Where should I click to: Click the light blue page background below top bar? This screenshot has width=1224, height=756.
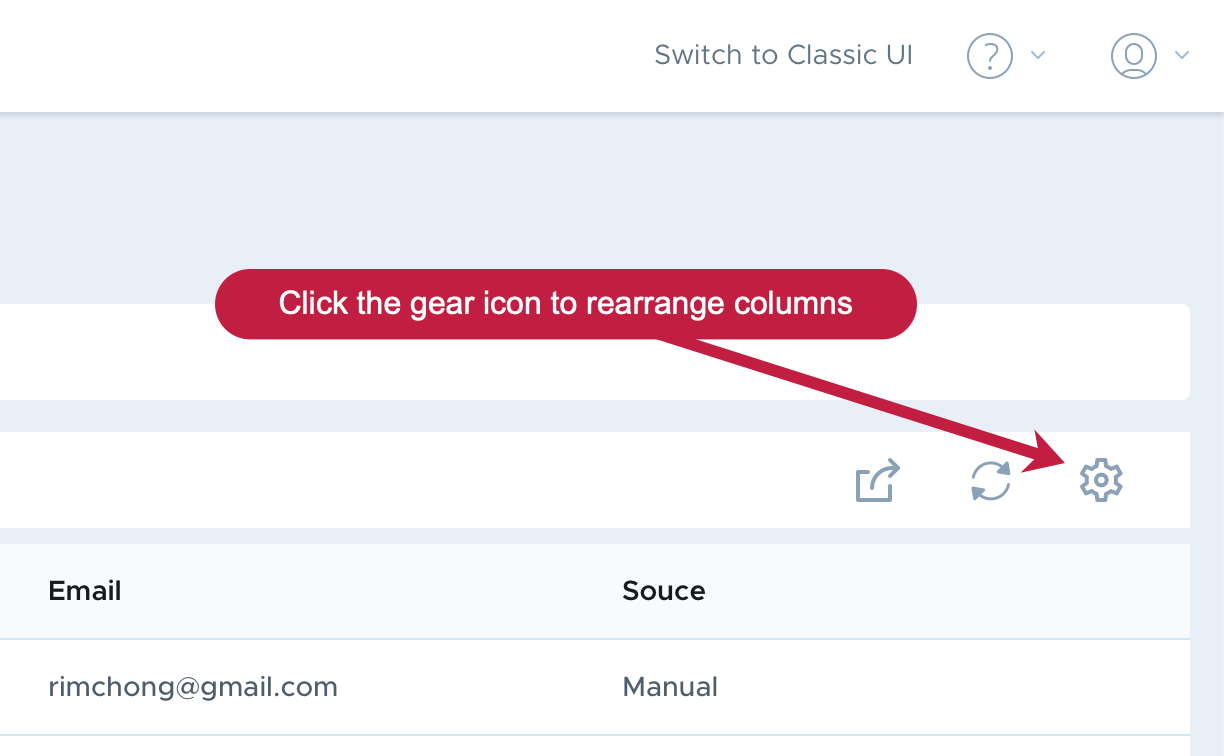click(600, 200)
